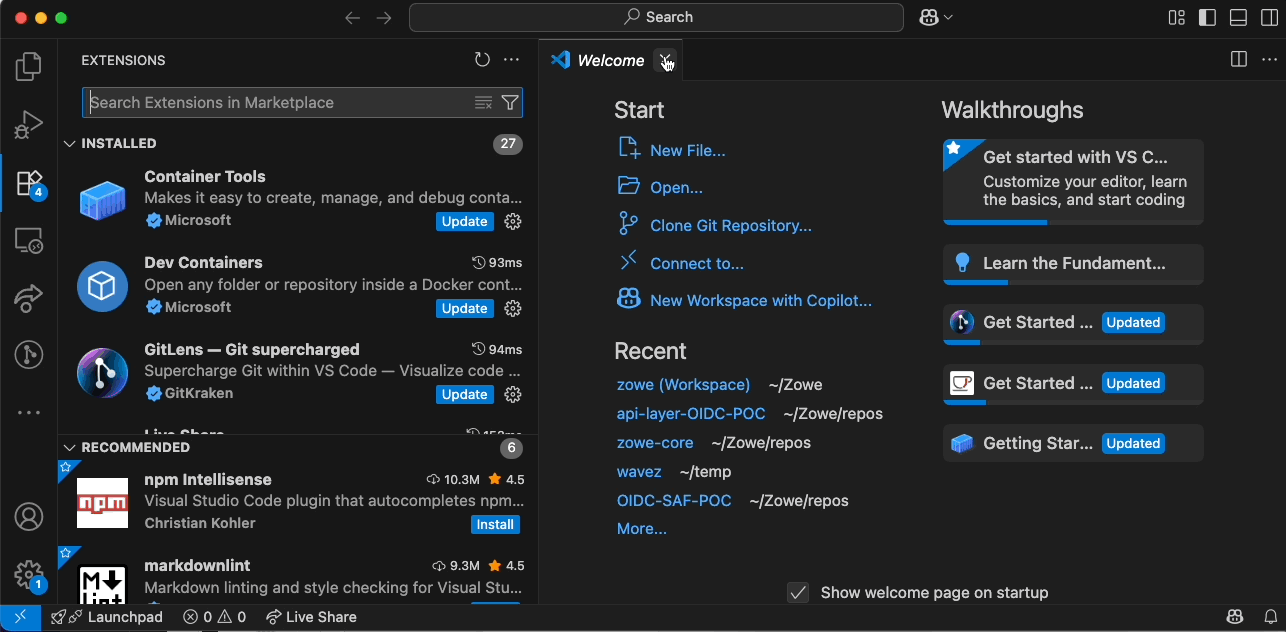Open recent zowe (Workspace)
Screen dimensions: 1286x632
pyautogui.click(x=683, y=384)
